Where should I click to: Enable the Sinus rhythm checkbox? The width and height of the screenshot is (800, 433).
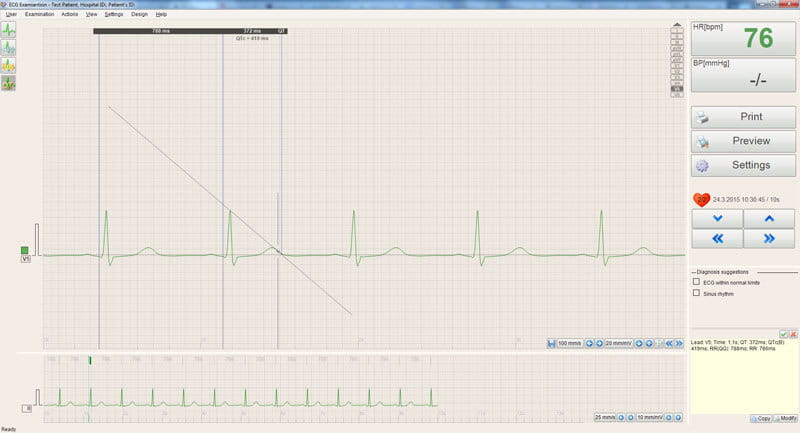pyautogui.click(x=696, y=294)
